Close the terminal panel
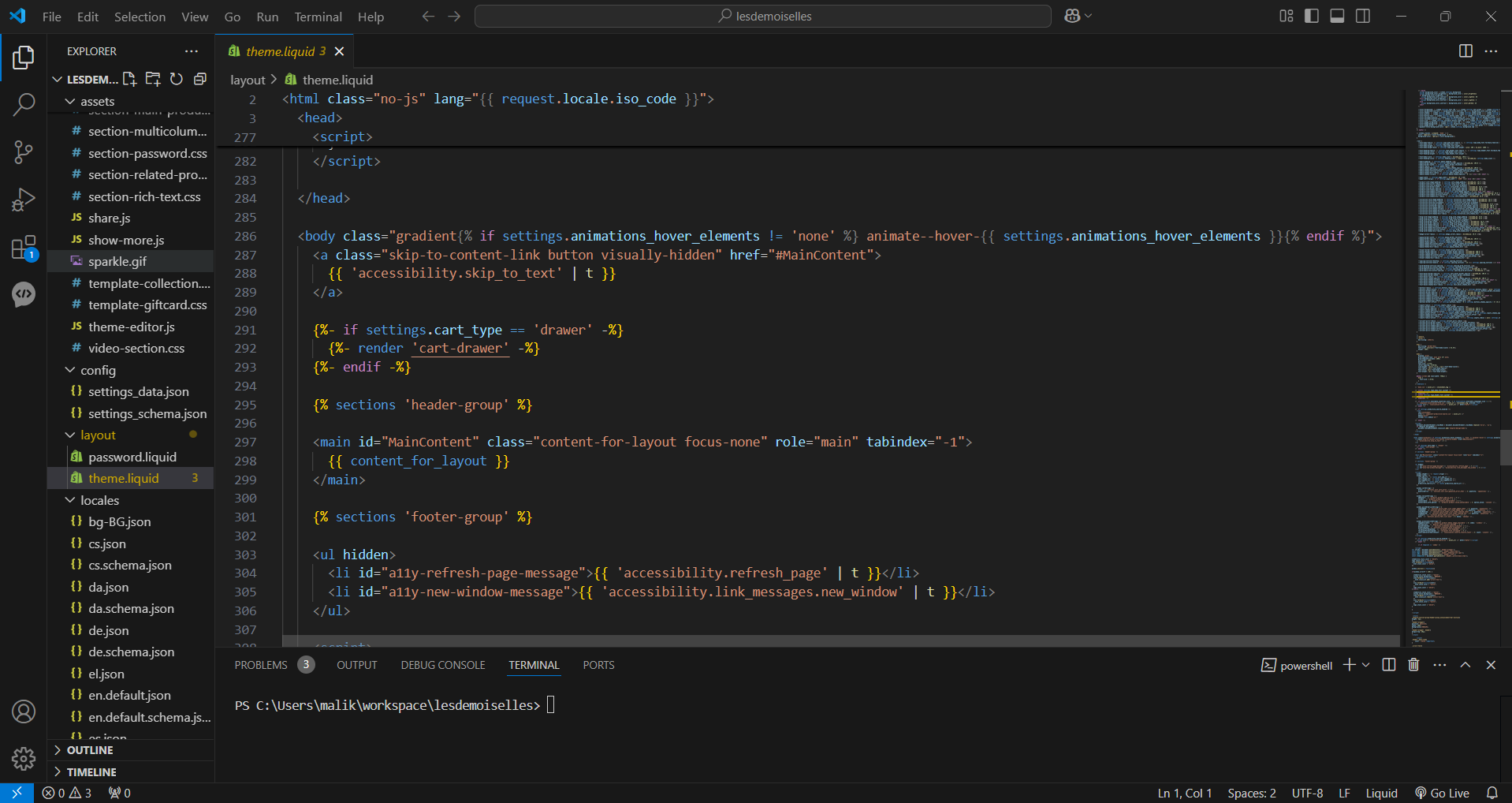 point(1491,665)
